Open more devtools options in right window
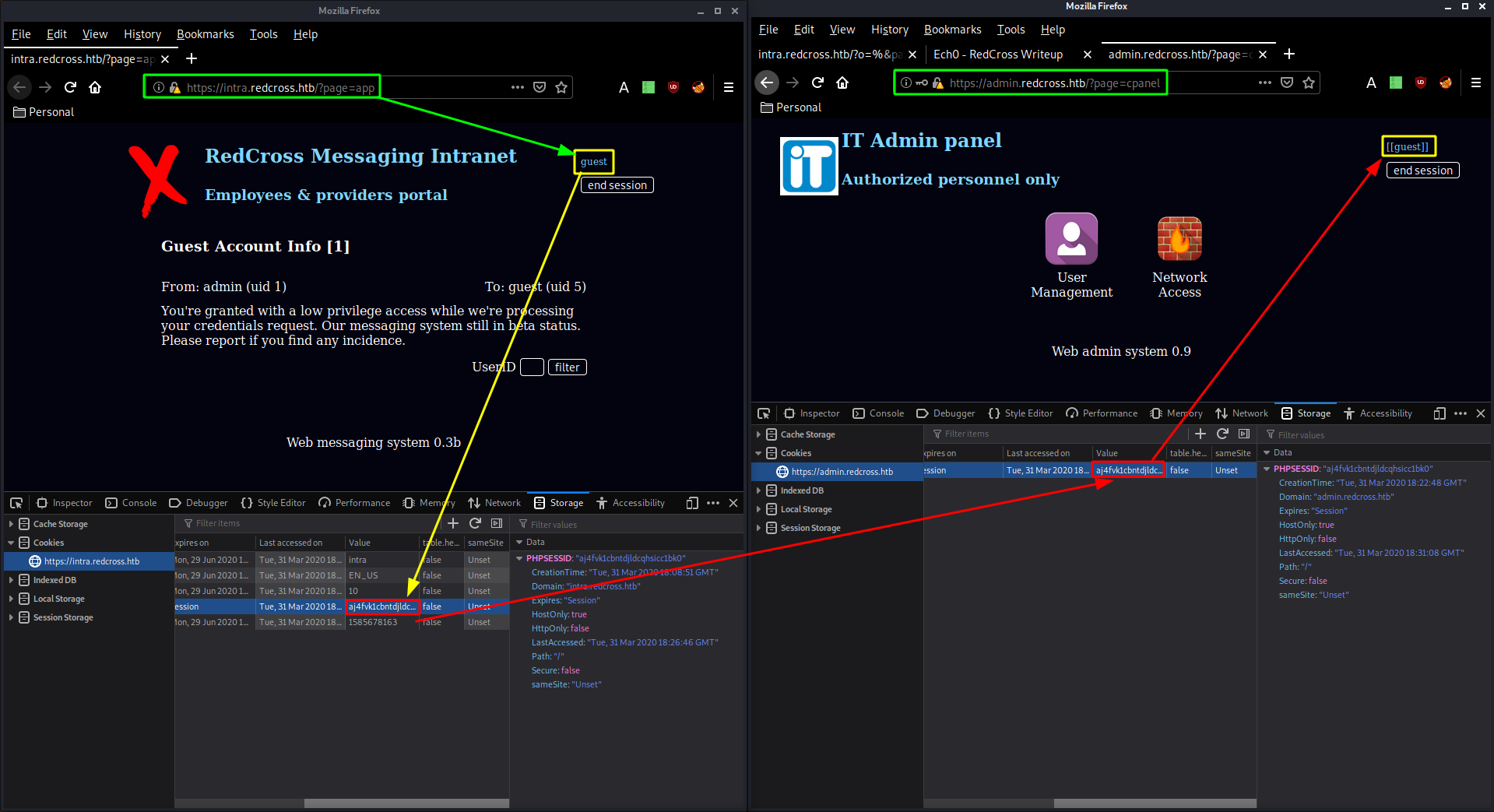1494x812 pixels. click(1461, 413)
